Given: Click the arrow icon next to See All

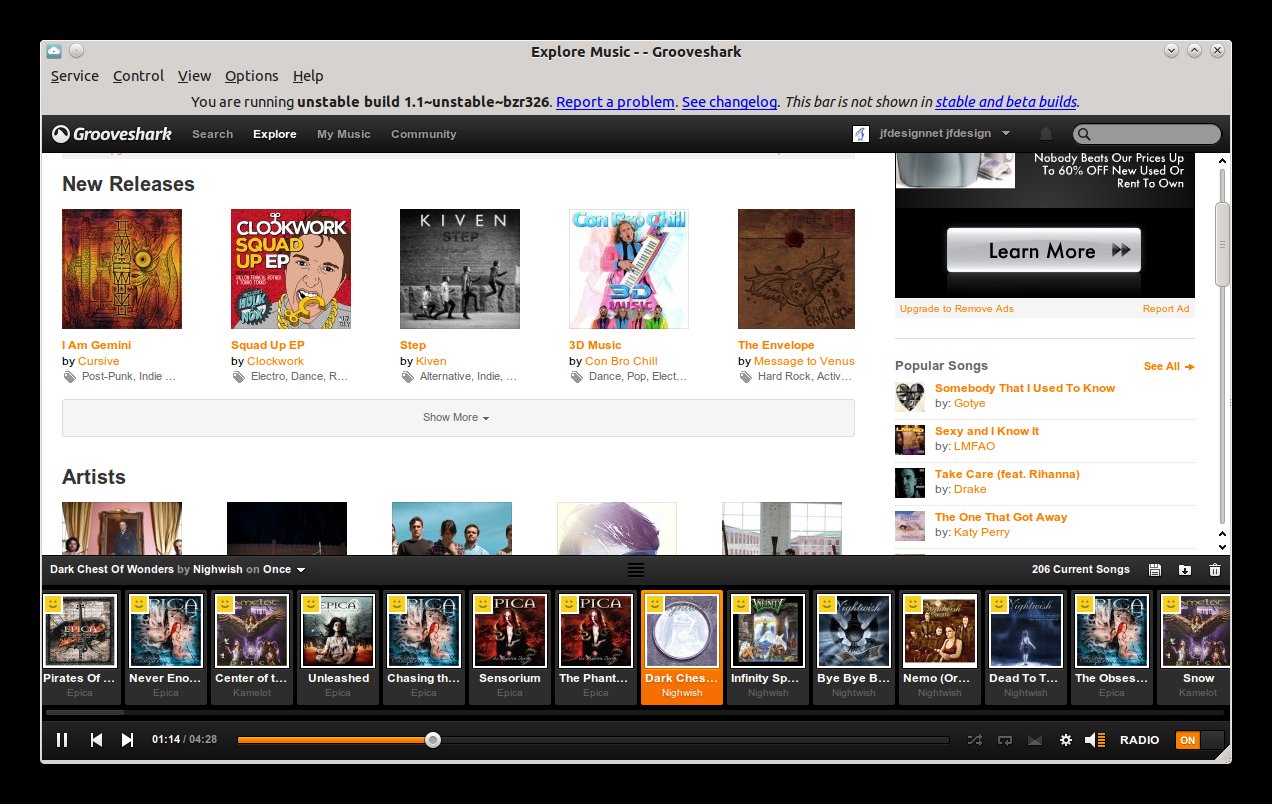Looking at the screenshot, I should pyautogui.click(x=1190, y=367).
